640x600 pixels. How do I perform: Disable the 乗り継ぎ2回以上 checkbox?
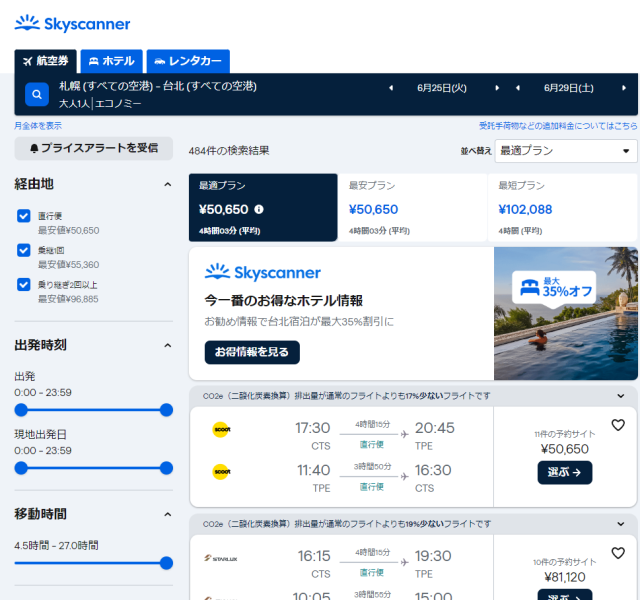pyautogui.click(x=24, y=284)
